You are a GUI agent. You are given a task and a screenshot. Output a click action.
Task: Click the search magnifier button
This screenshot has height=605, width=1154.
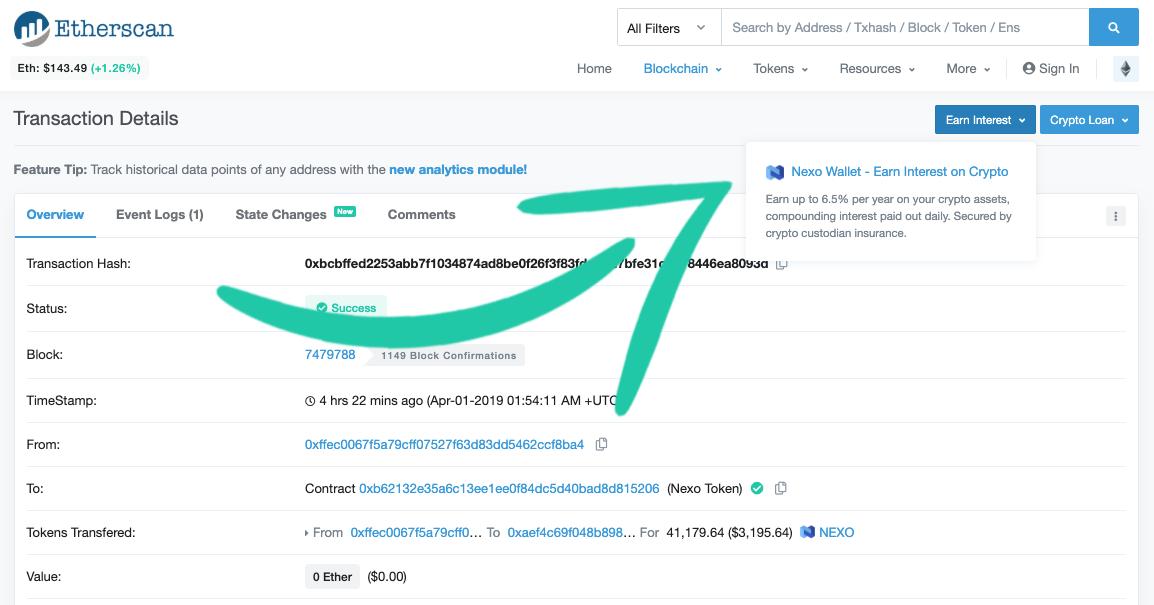1114,28
